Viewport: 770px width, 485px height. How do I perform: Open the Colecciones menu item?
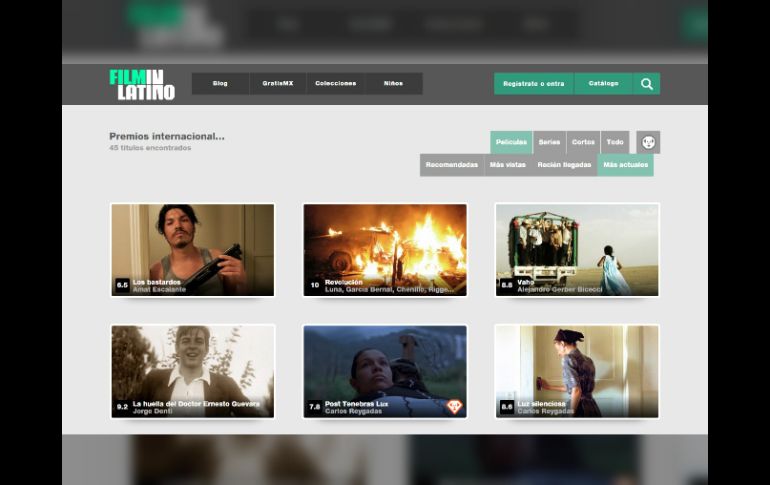click(x=335, y=84)
